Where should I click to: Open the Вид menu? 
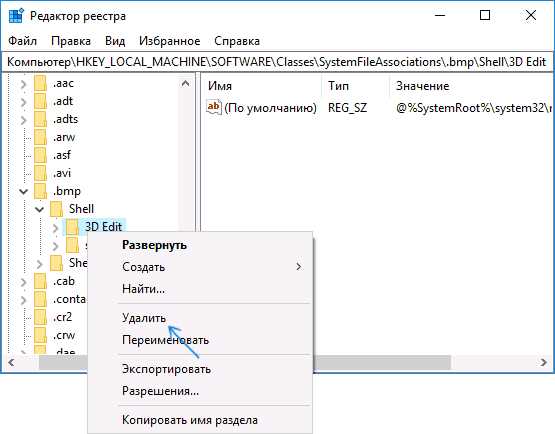(115, 41)
